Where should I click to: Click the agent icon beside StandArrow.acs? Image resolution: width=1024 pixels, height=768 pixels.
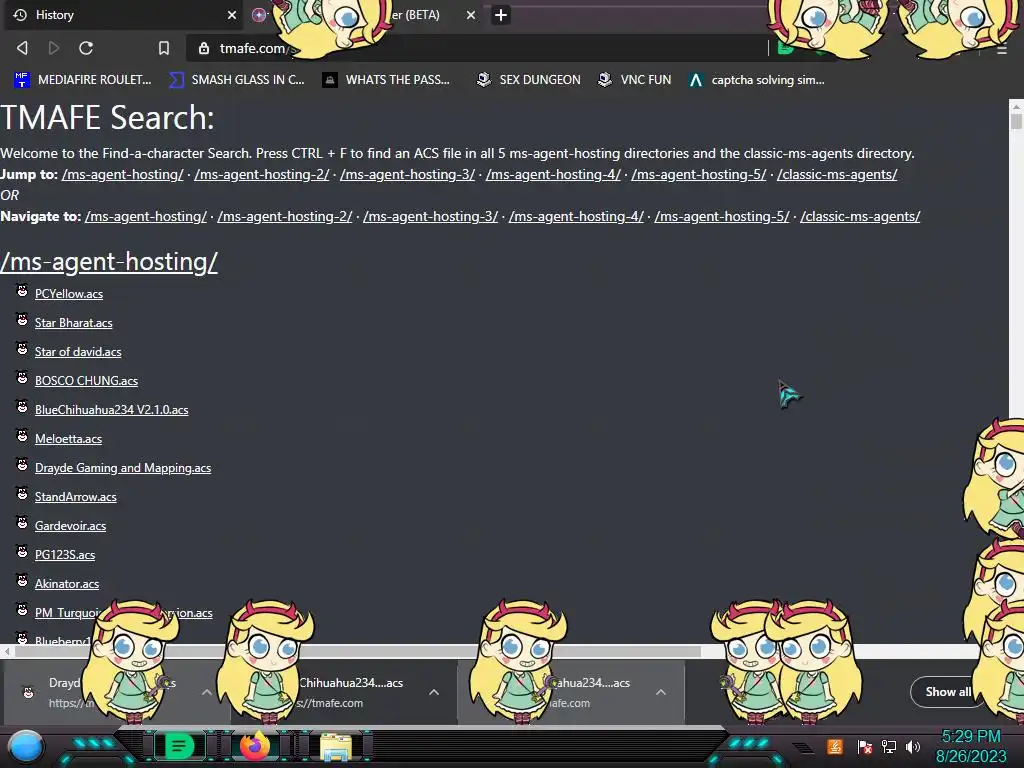[x=22, y=494]
